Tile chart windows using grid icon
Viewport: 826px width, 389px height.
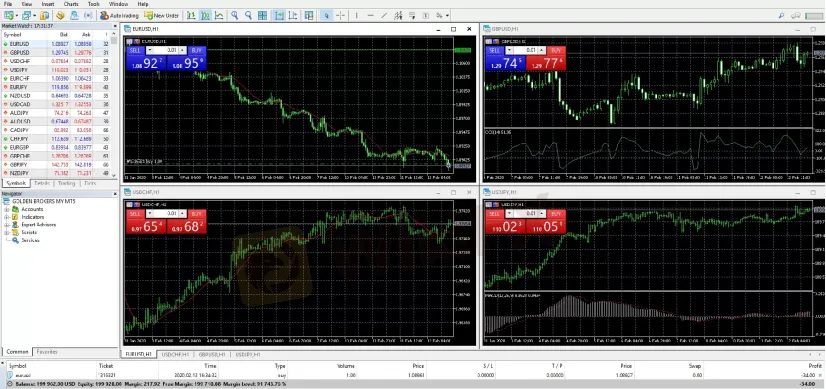point(262,16)
